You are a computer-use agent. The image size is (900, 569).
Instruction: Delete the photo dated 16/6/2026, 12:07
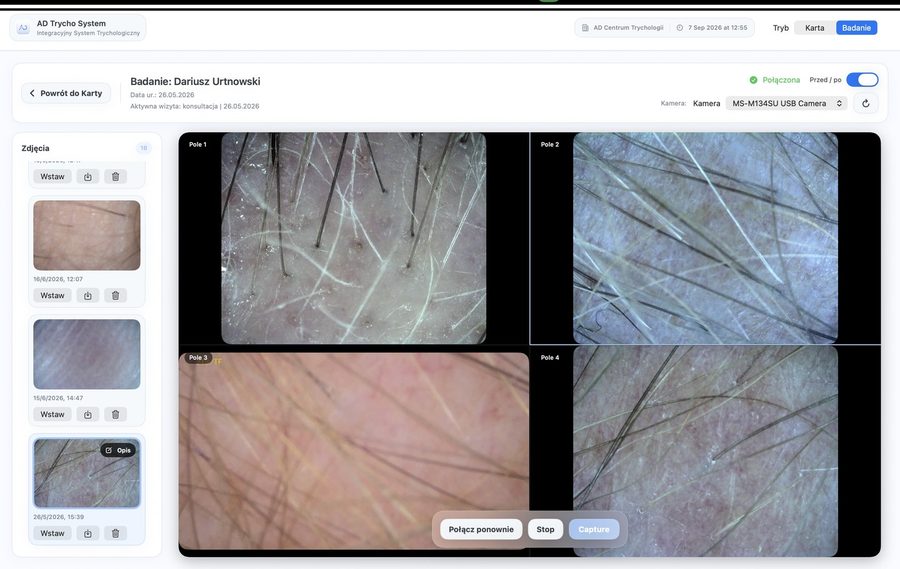115,296
